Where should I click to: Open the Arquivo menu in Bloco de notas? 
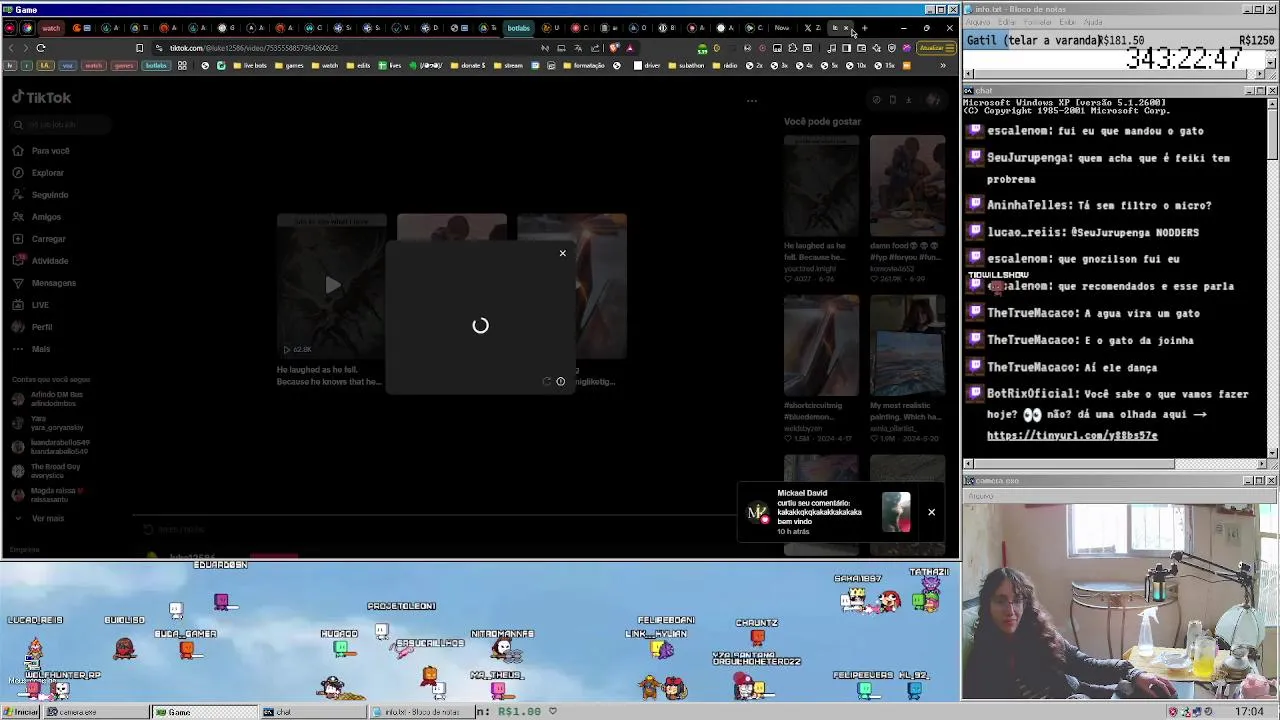(977, 22)
